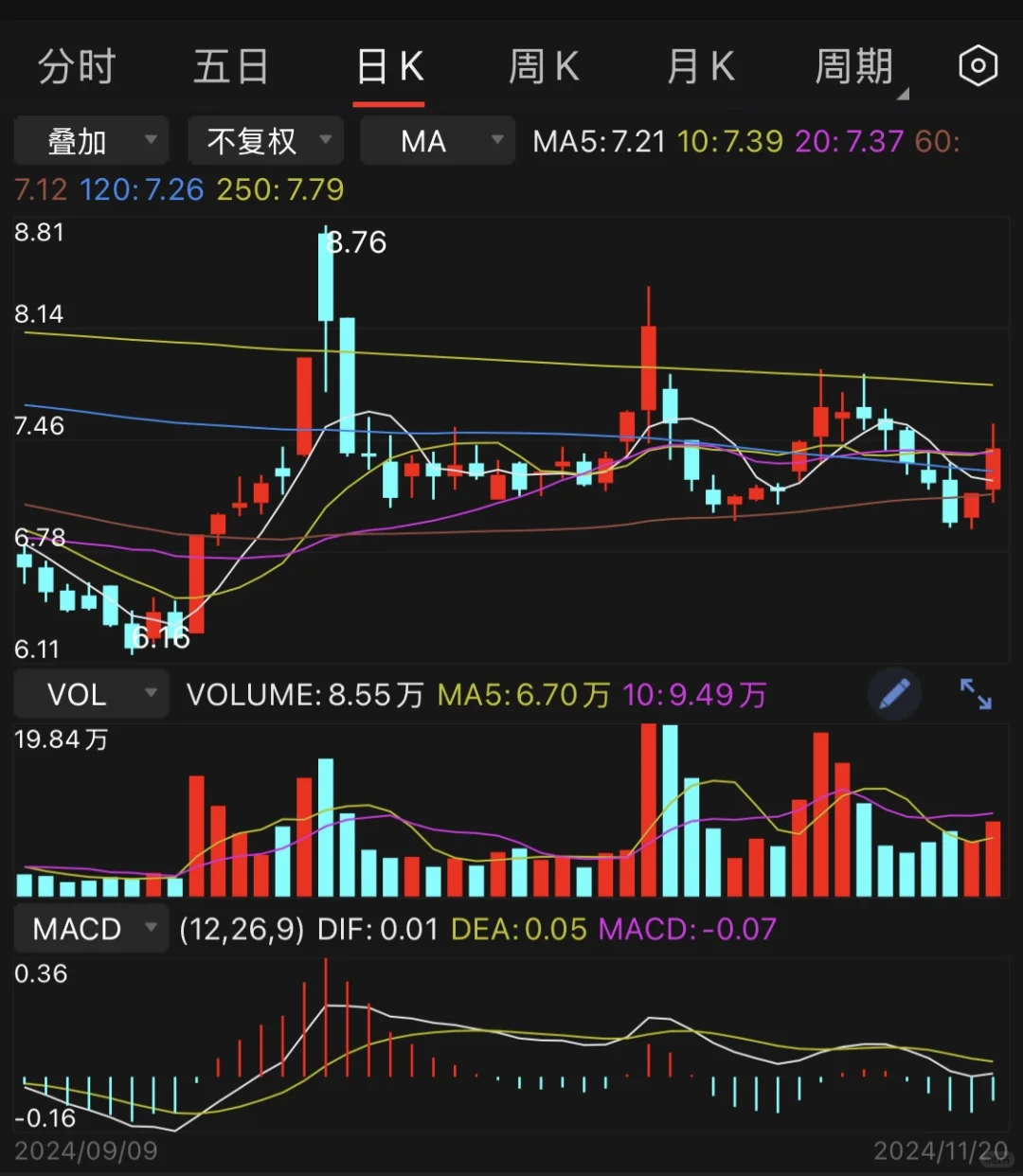
Task: Tap the 8.81 price axis label
Action: [x=39, y=232]
